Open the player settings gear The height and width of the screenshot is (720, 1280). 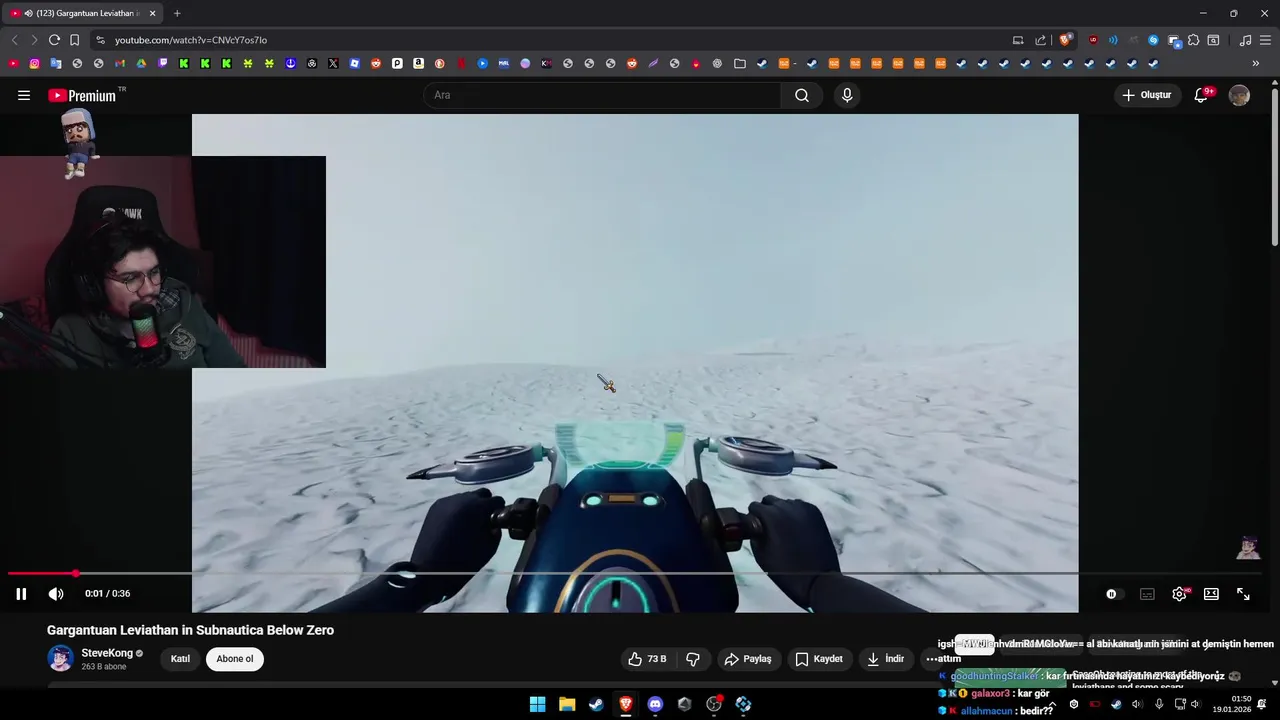point(1179,594)
